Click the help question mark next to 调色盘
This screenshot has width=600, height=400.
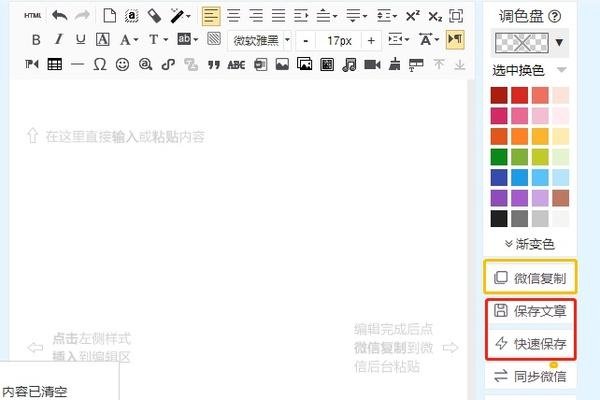click(554, 16)
